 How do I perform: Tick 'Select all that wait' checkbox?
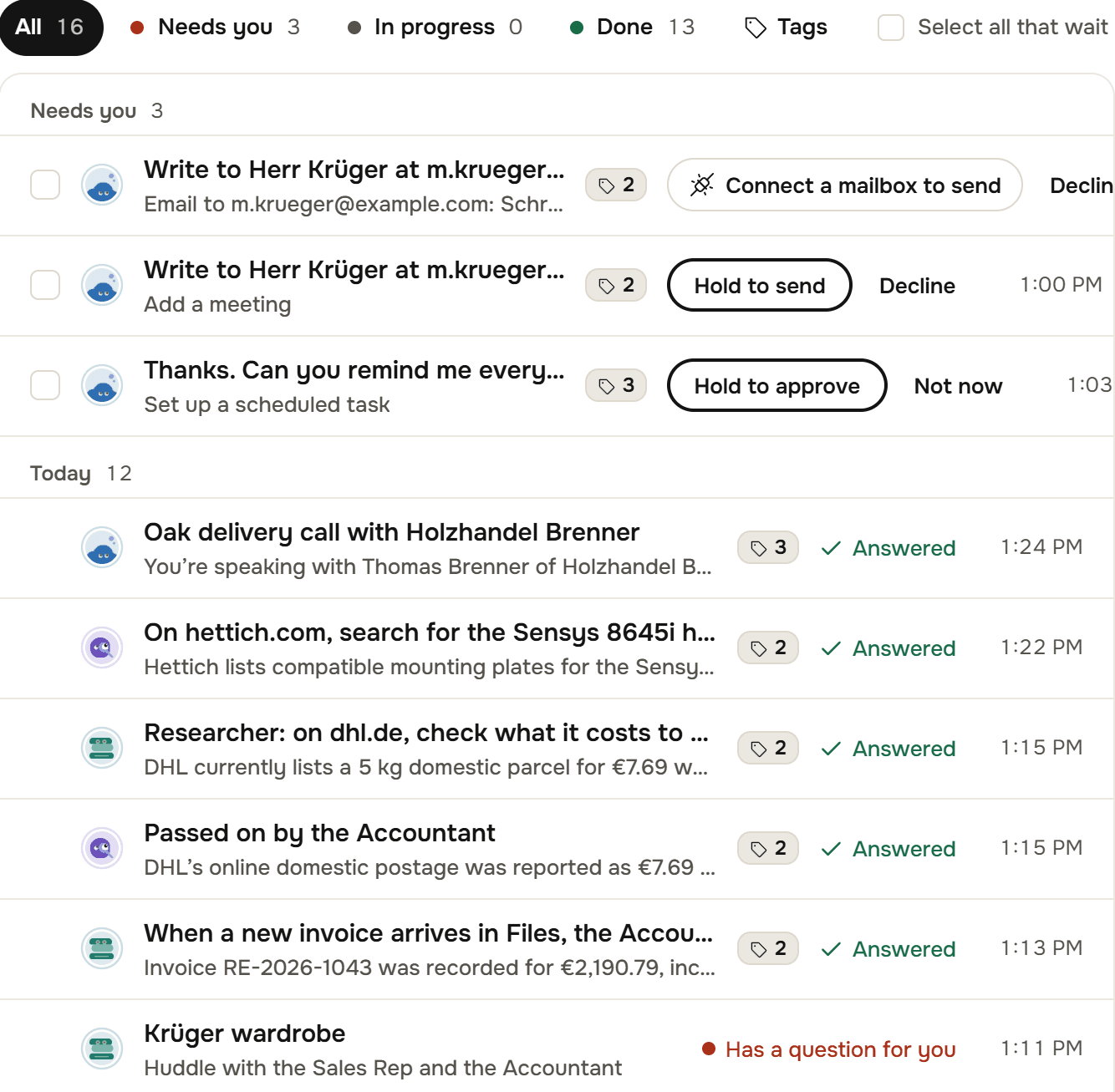(891, 28)
